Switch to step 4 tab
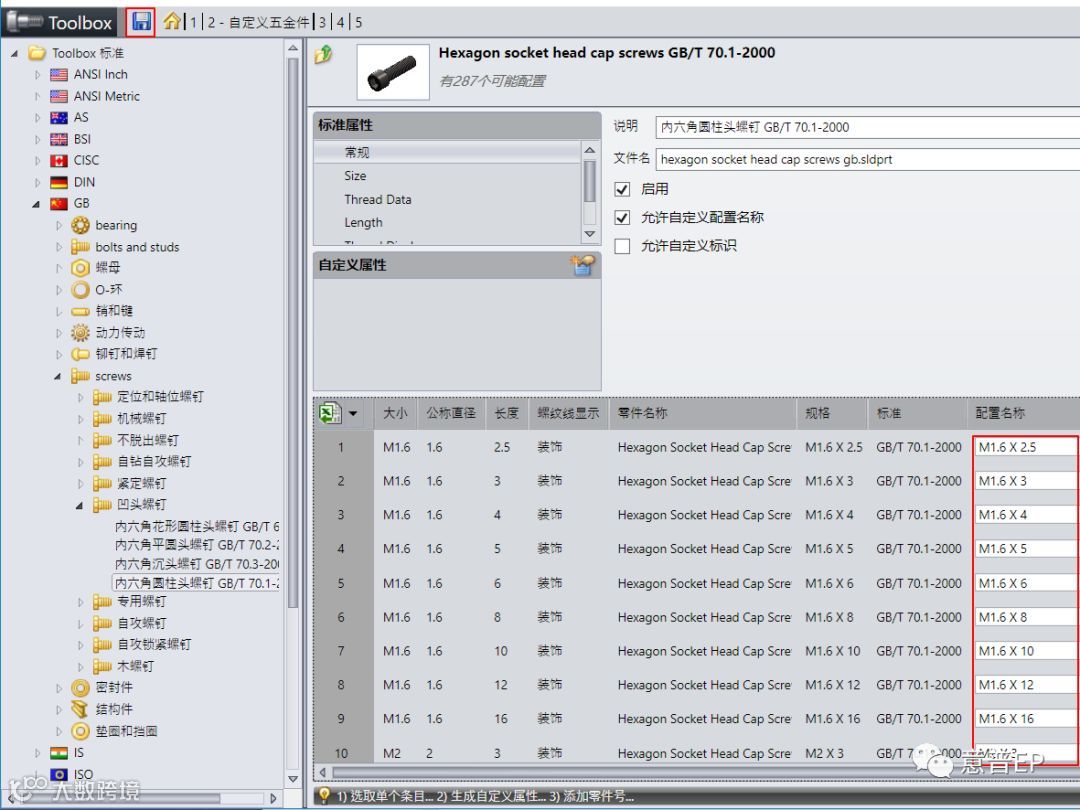This screenshot has height=810, width=1080. point(340,23)
